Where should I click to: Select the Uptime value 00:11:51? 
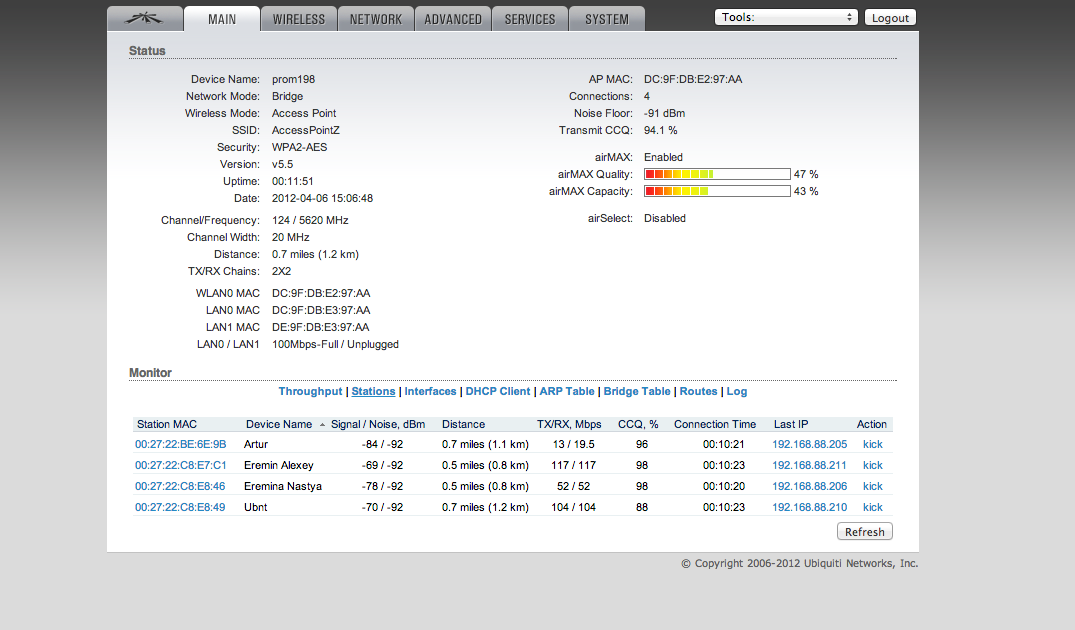[293, 182]
